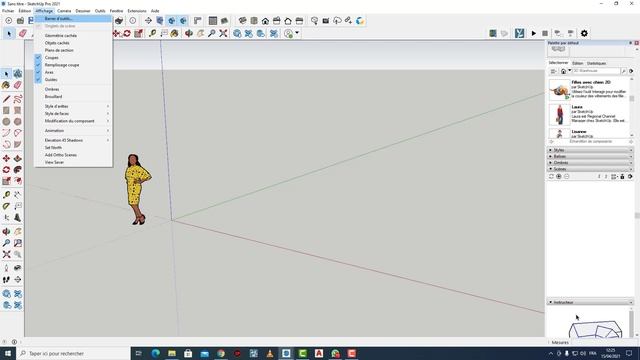Select the Move tool with red arrows
The height and width of the screenshot is (360, 640).
click(6, 158)
